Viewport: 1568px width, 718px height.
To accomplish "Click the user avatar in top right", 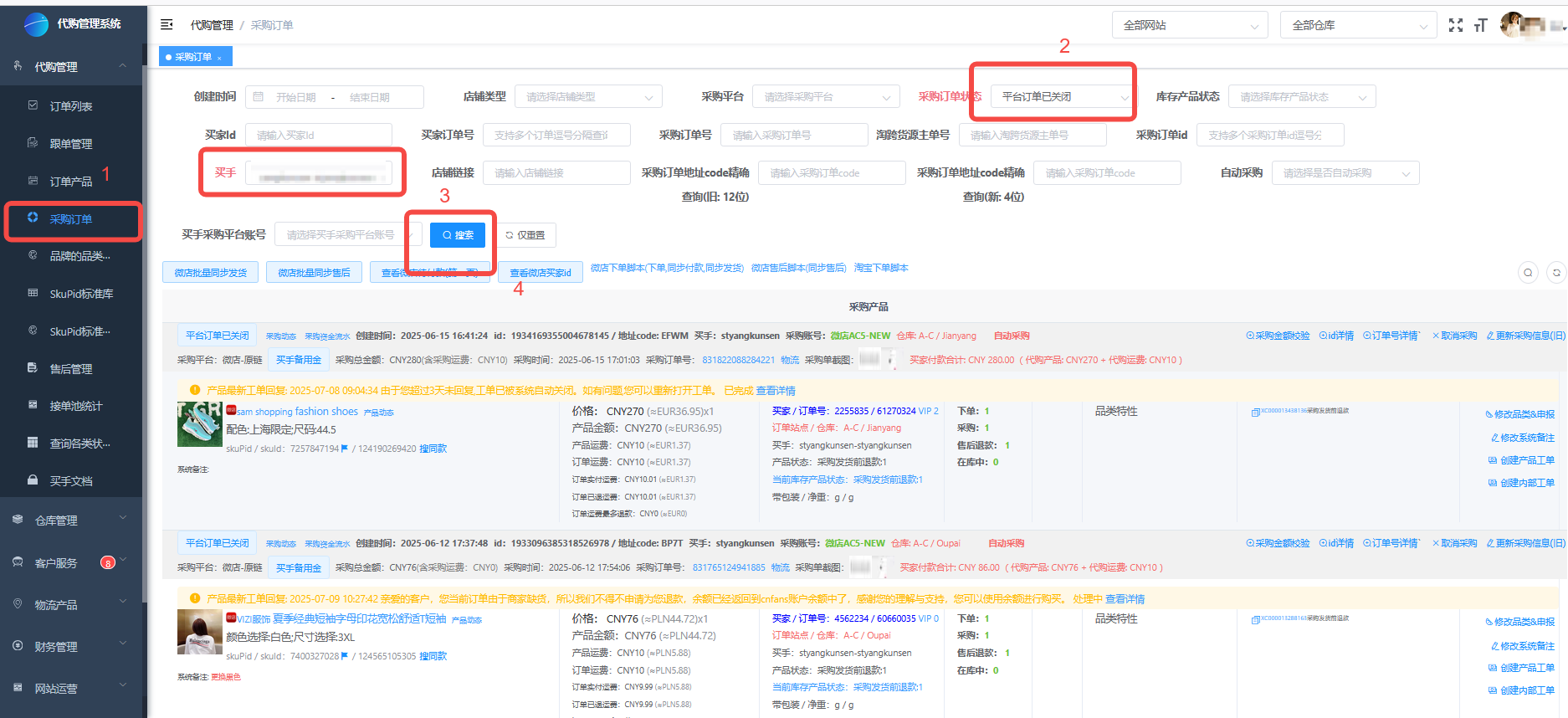I will coord(1513,25).
